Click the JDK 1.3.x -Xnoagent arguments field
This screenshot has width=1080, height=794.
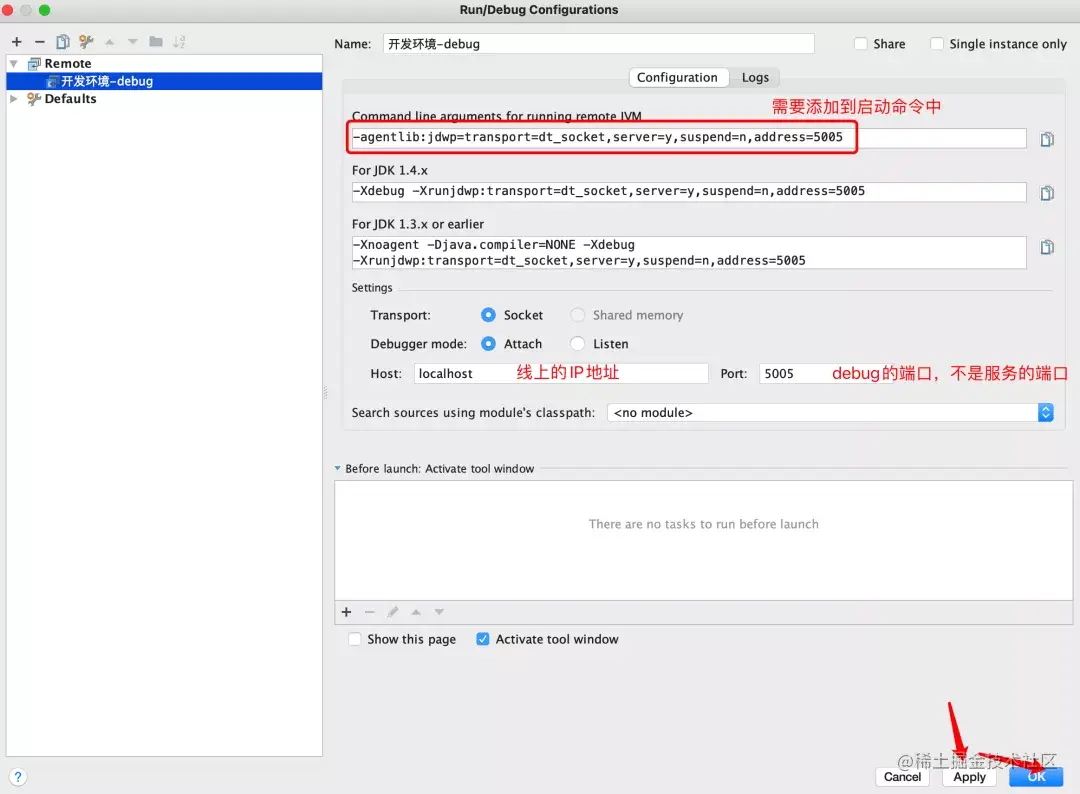(x=689, y=253)
